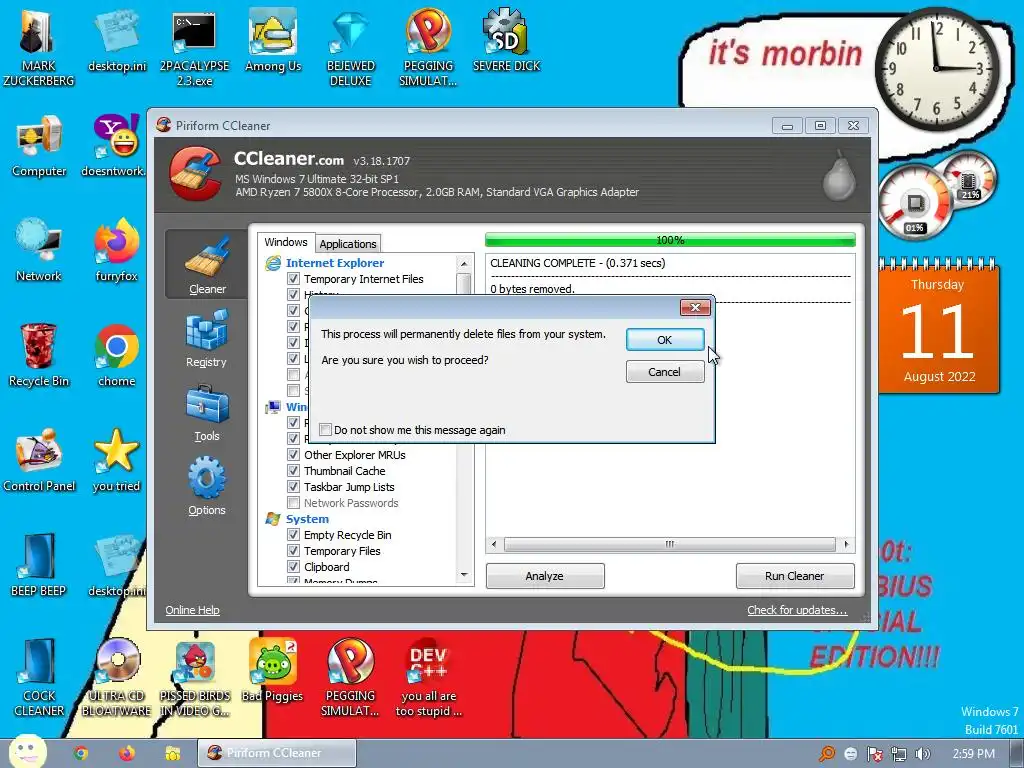This screenshot has height=768, width=1024.
Task: Toggle Temporary Internet Files checkbox
Action: 294,279
